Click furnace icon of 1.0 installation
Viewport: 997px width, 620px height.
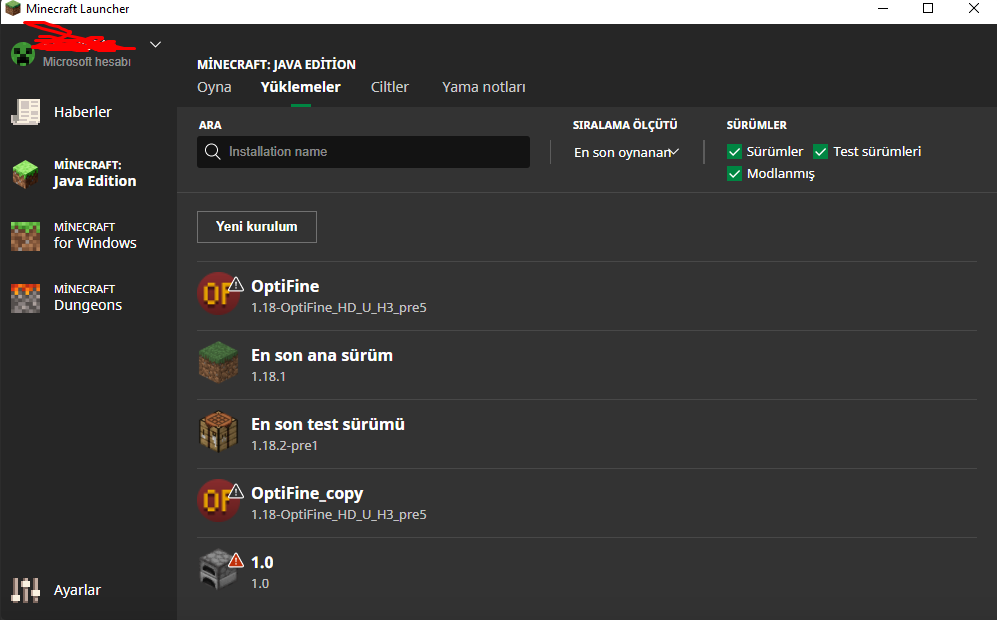(217, 570)
